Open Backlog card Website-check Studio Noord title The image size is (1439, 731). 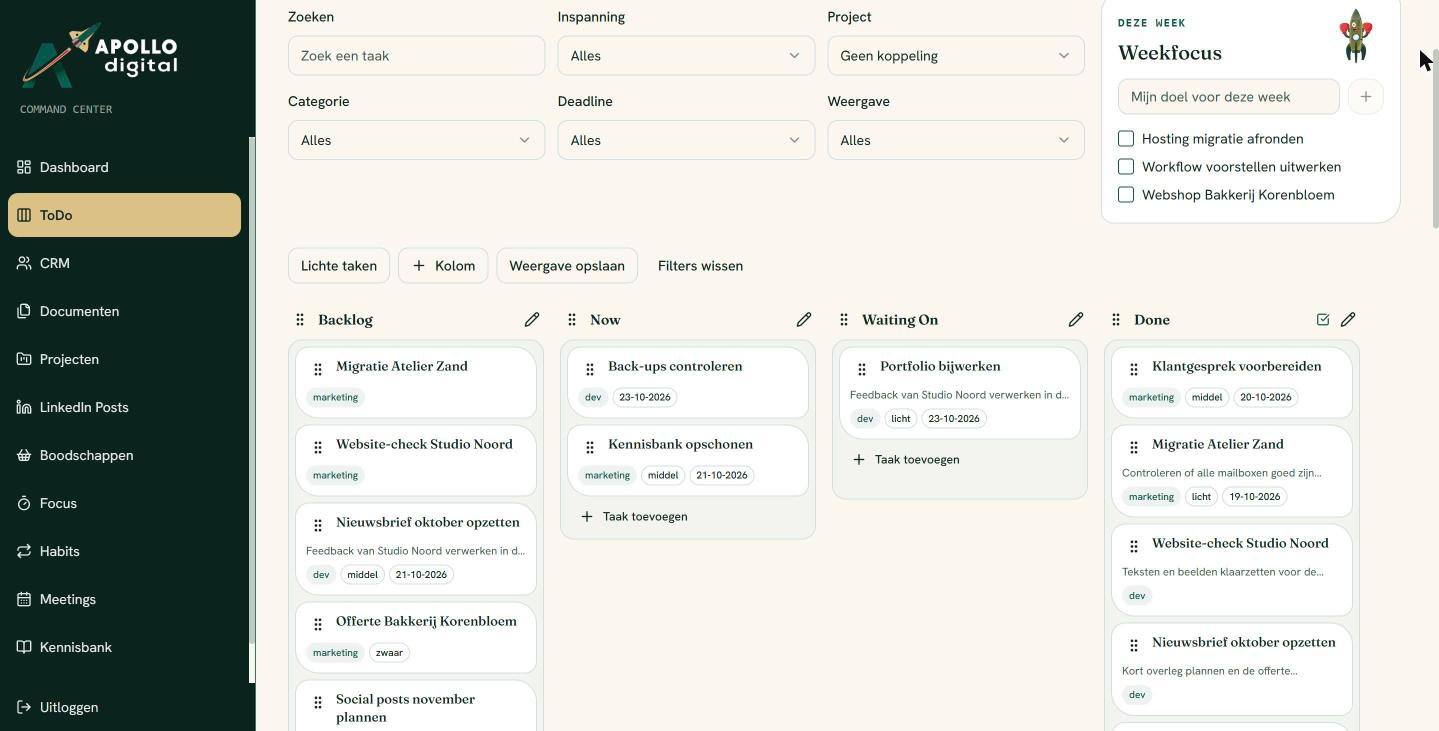pos(424,444)
